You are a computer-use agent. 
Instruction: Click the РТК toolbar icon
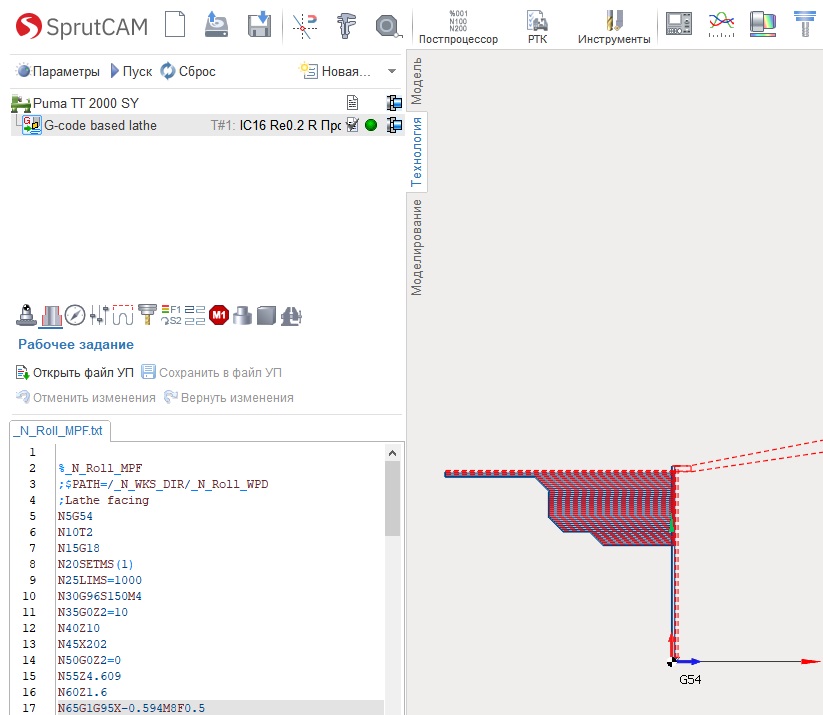point(537,27)
